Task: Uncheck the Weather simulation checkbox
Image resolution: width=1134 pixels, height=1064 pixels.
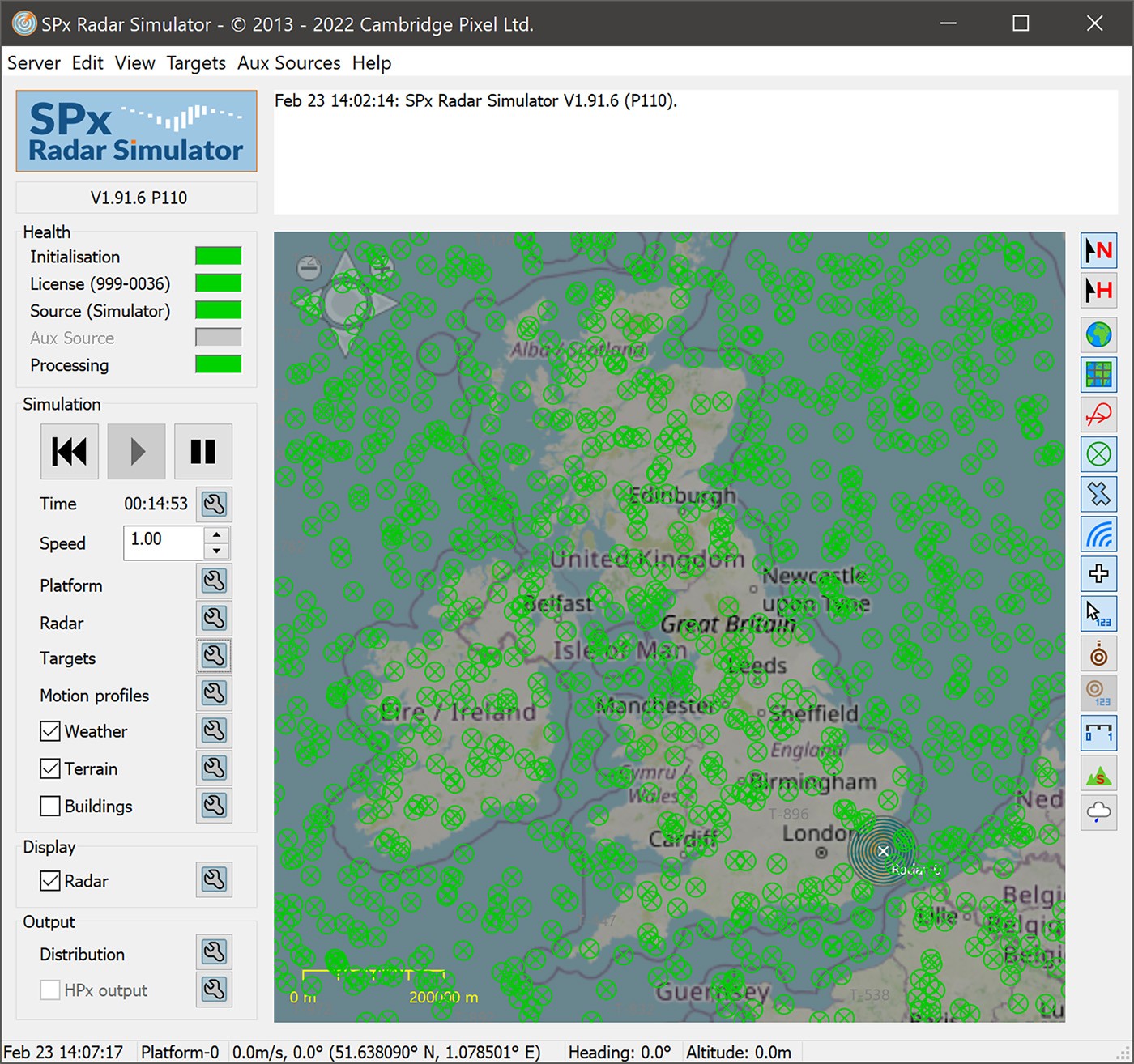Action: tap(49, 730)
